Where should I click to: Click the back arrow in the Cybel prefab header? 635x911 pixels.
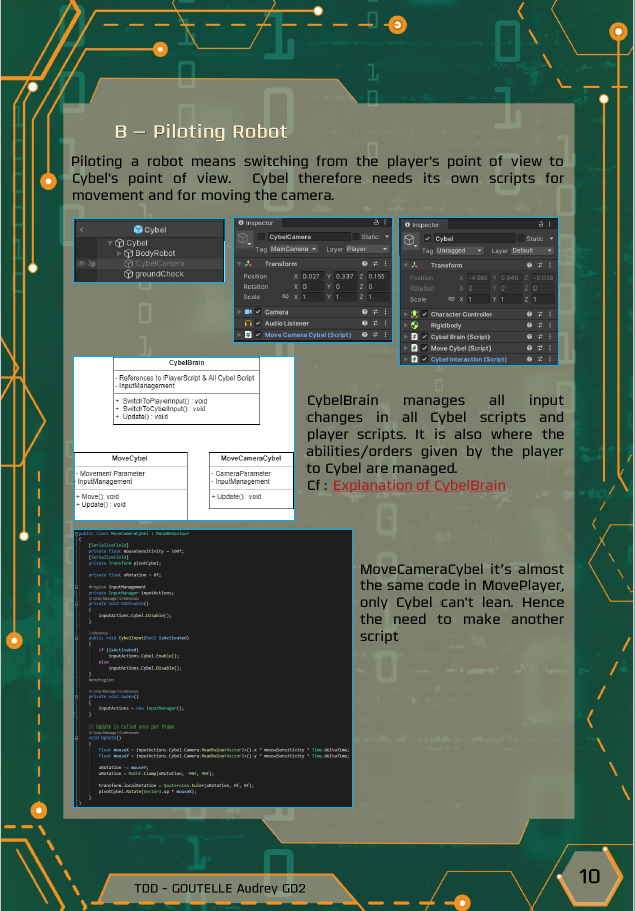pyautogui.click(x=81, y=229)
